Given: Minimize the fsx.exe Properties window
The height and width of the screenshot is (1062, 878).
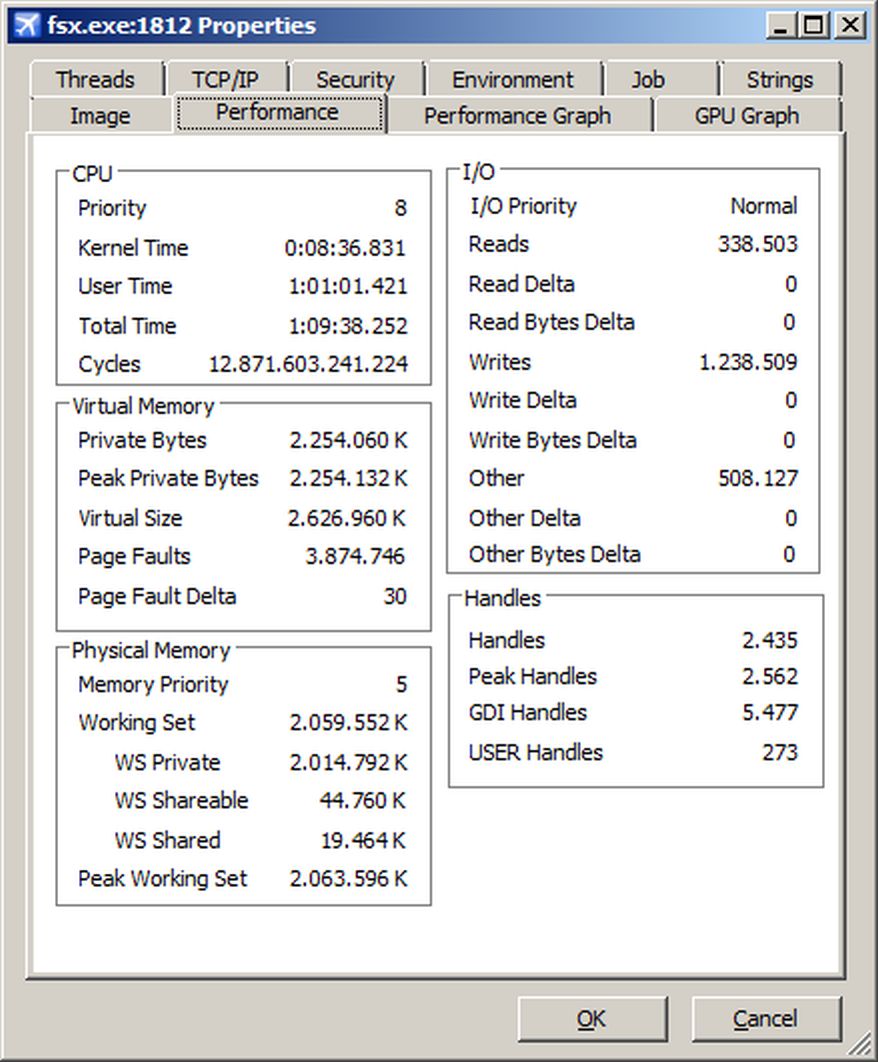Looking at the screenshot, I should [781, 26].
